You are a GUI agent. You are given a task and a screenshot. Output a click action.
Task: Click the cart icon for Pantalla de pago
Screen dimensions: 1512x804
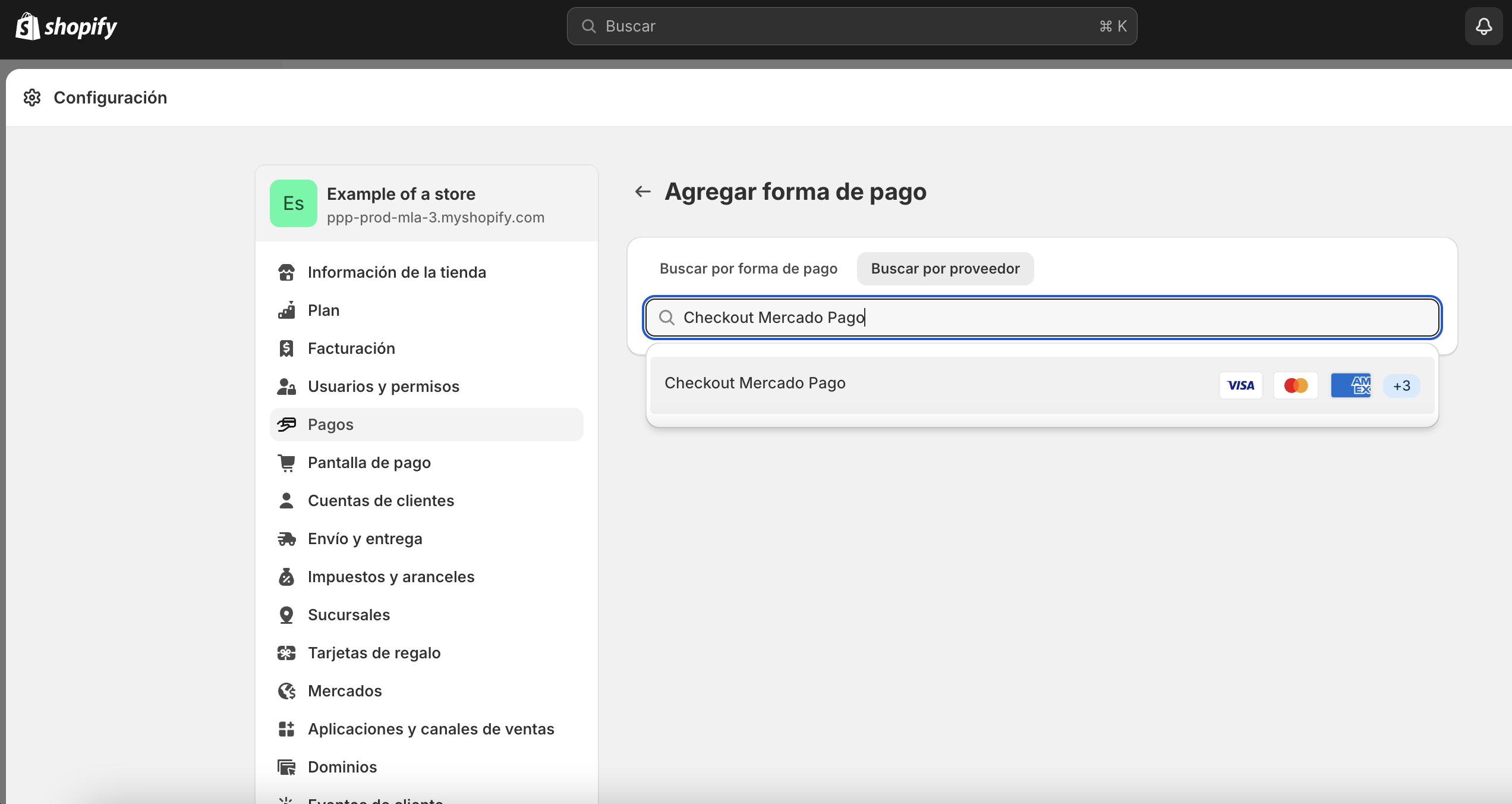(286, 463)
